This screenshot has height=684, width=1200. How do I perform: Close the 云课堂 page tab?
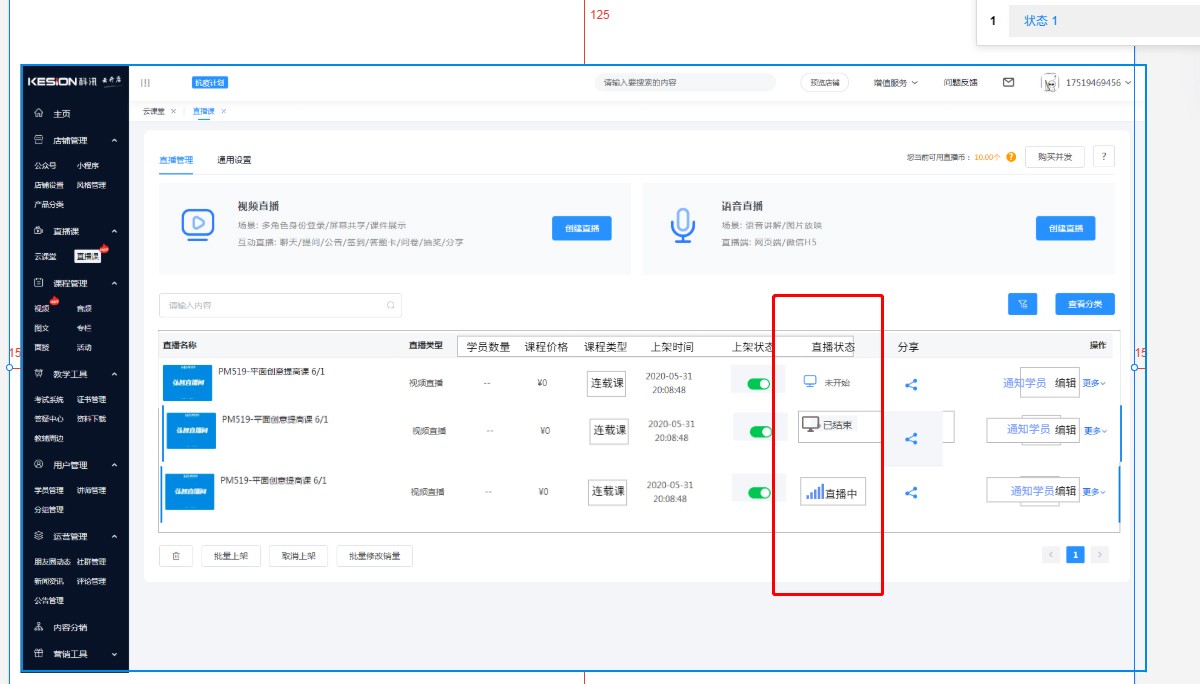click(x=173, y=111)
